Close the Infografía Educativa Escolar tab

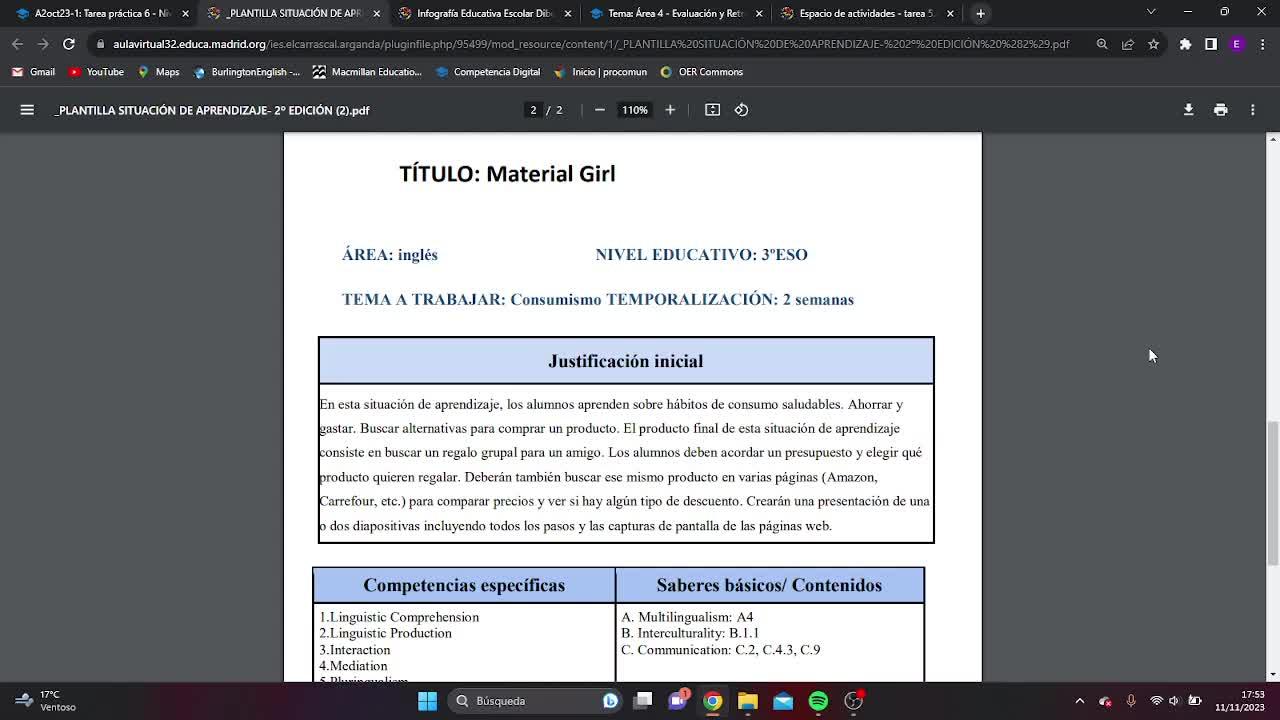[x=568, y=14]
